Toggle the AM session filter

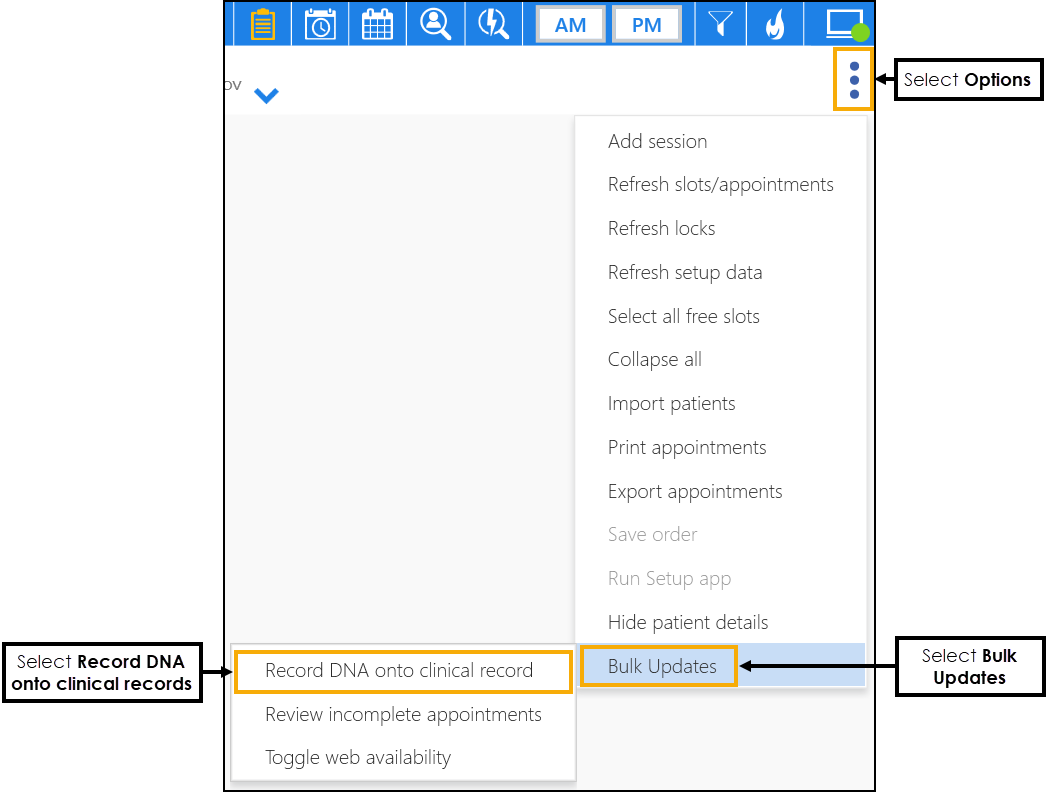570,24
